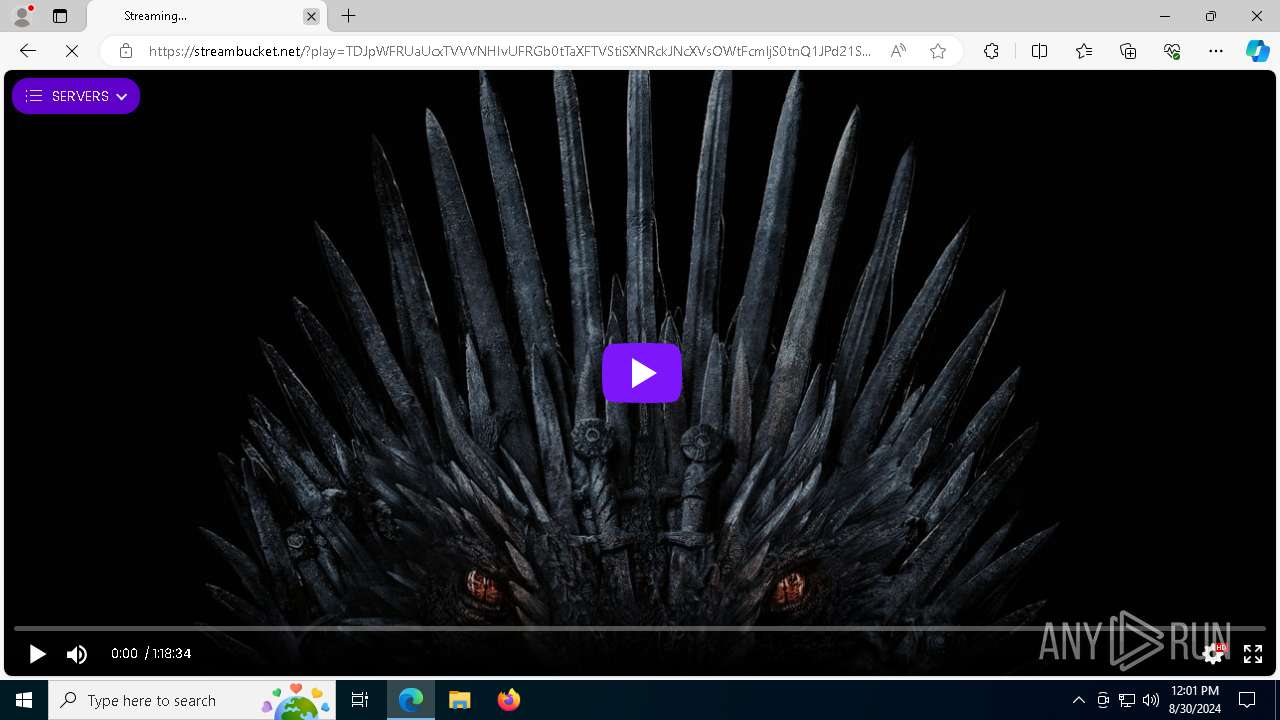Mute the video volume
1280x720 pixels.
click(x=77, y=654)
